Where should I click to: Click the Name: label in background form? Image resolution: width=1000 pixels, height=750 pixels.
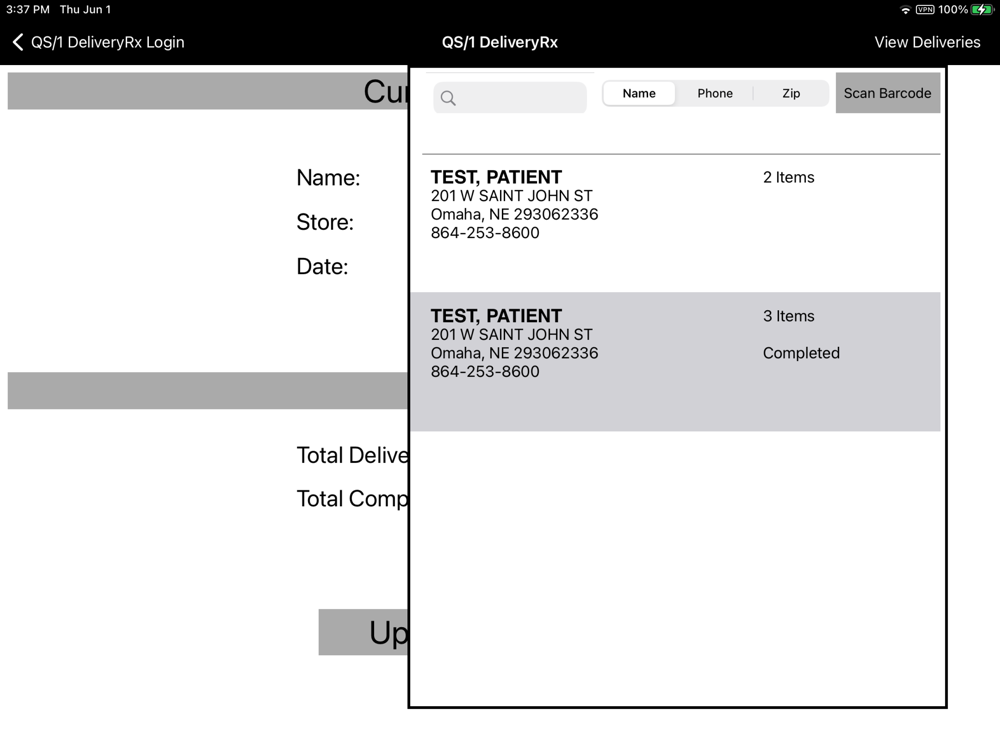point(328,178)
